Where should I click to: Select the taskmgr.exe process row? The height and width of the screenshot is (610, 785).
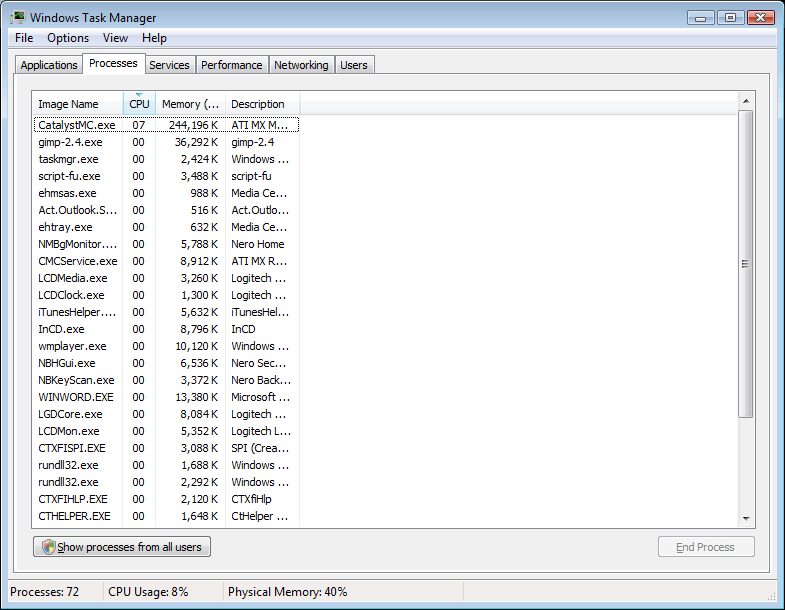tap(166, 159)
